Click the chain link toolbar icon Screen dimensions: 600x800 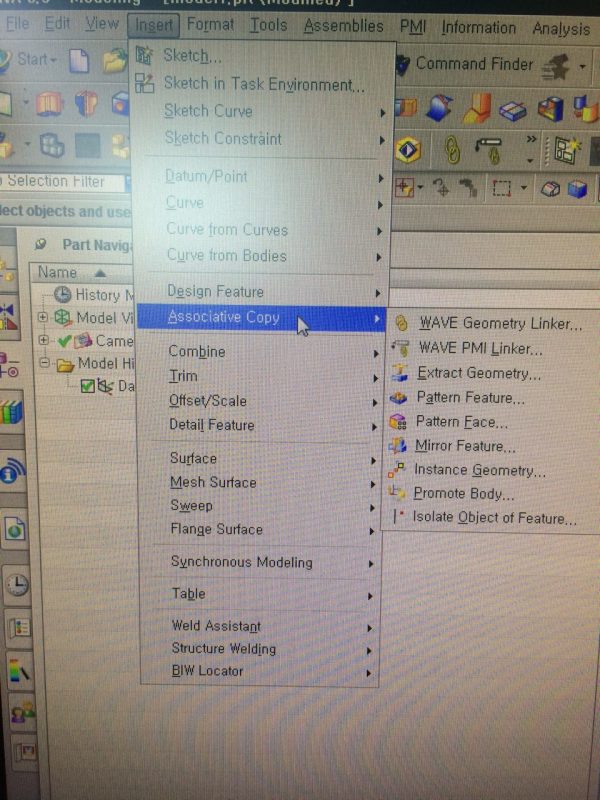tap(452, 151)
